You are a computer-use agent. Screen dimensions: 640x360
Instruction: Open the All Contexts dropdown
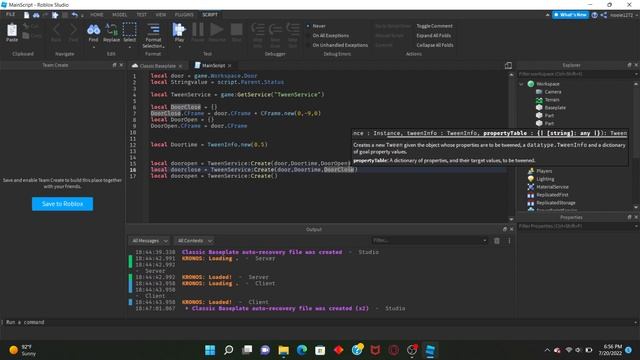point(194,241)
